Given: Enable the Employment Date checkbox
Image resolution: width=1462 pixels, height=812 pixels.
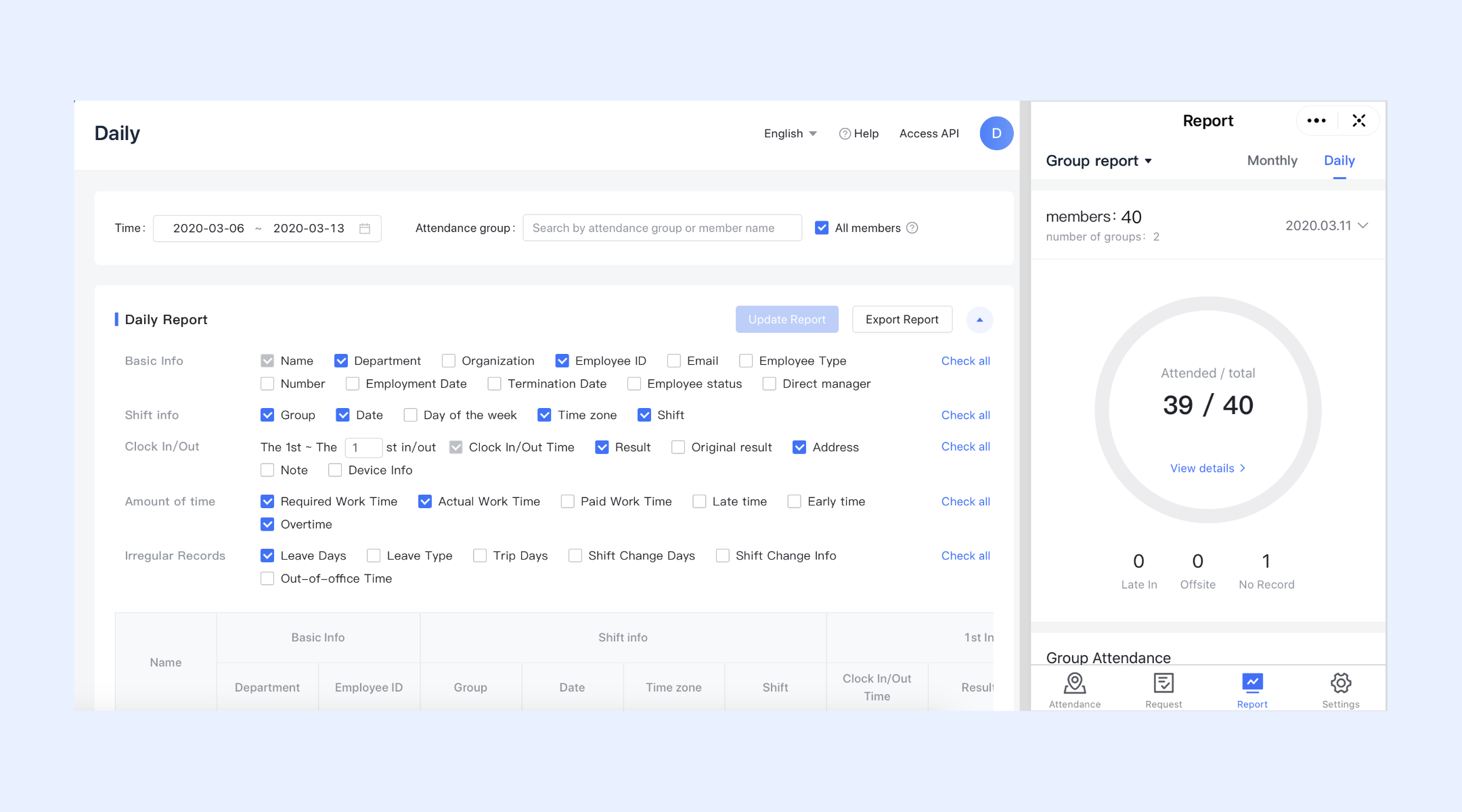Looking at the screenshot, I should coord(353,384).
